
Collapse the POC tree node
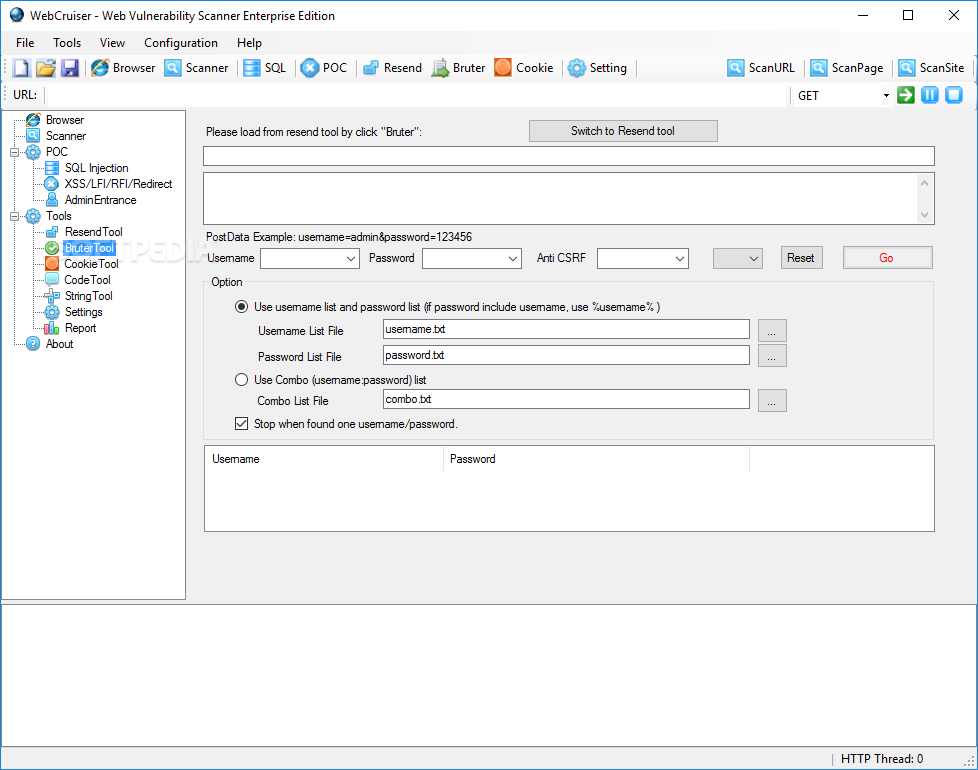(14, 152)
